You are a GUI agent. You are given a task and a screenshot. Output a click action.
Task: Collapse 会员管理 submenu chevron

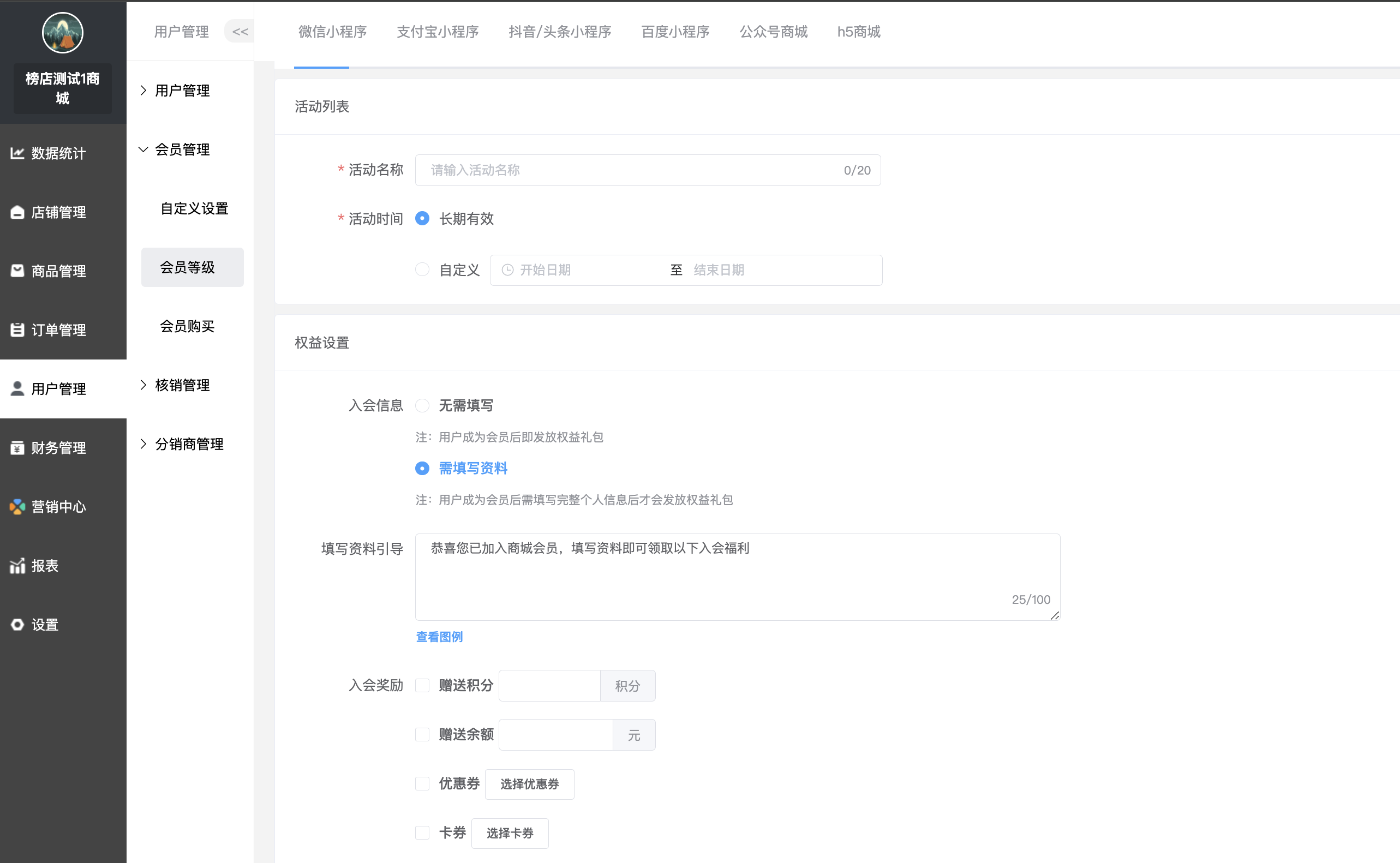click(x=143, y=149)
